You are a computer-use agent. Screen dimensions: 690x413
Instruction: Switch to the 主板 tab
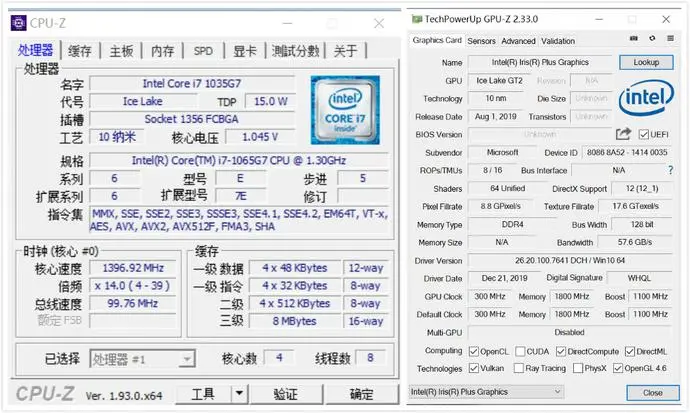tap(121, 51)
